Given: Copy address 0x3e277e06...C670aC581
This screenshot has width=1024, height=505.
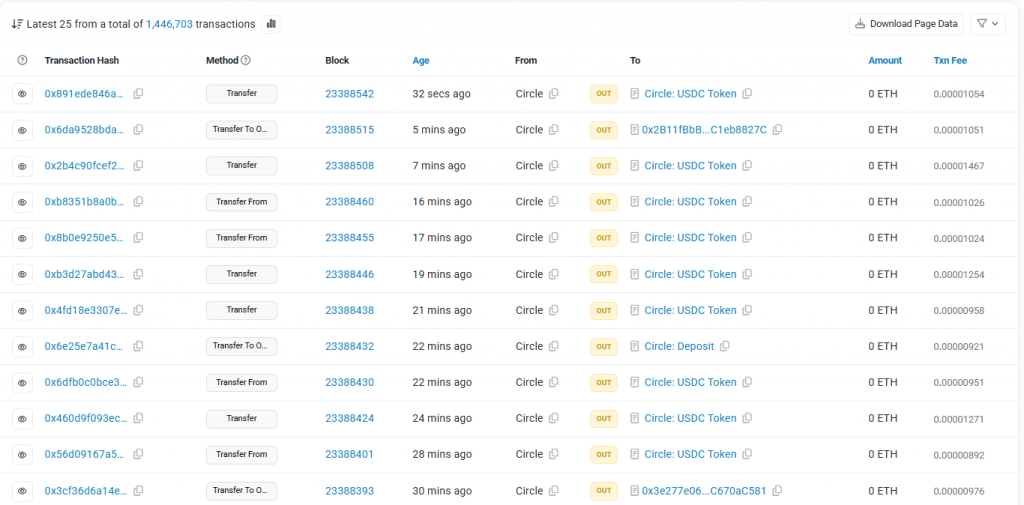Looking at the screenshot, I should pyautogui.click(x=777, y=491).
